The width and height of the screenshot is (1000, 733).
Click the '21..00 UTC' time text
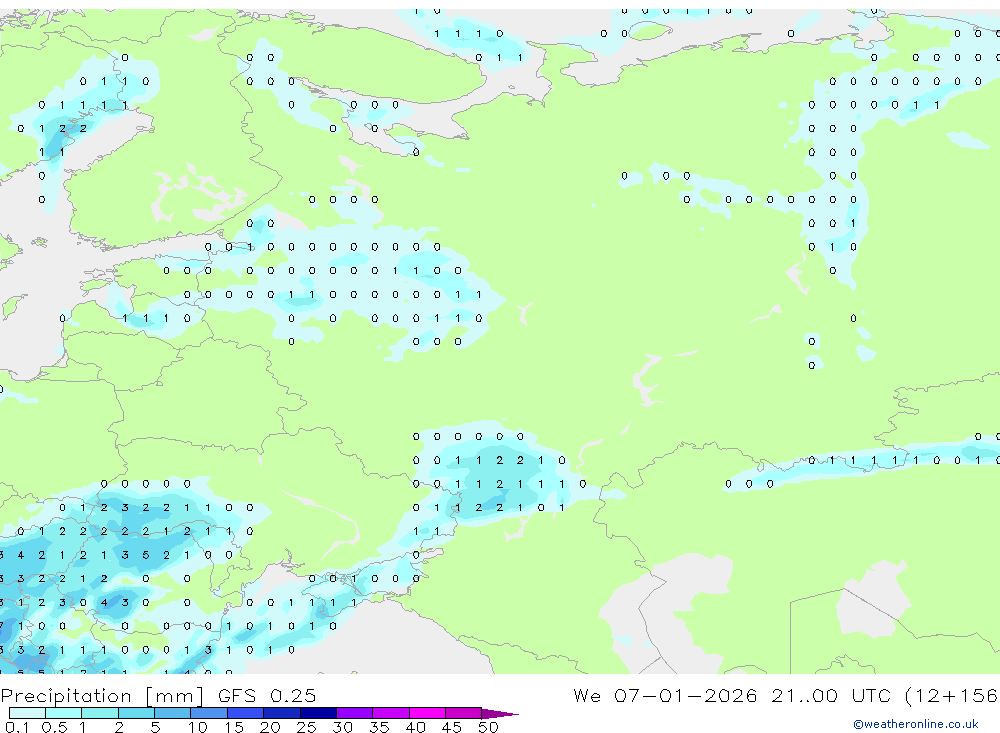(830, 695)
